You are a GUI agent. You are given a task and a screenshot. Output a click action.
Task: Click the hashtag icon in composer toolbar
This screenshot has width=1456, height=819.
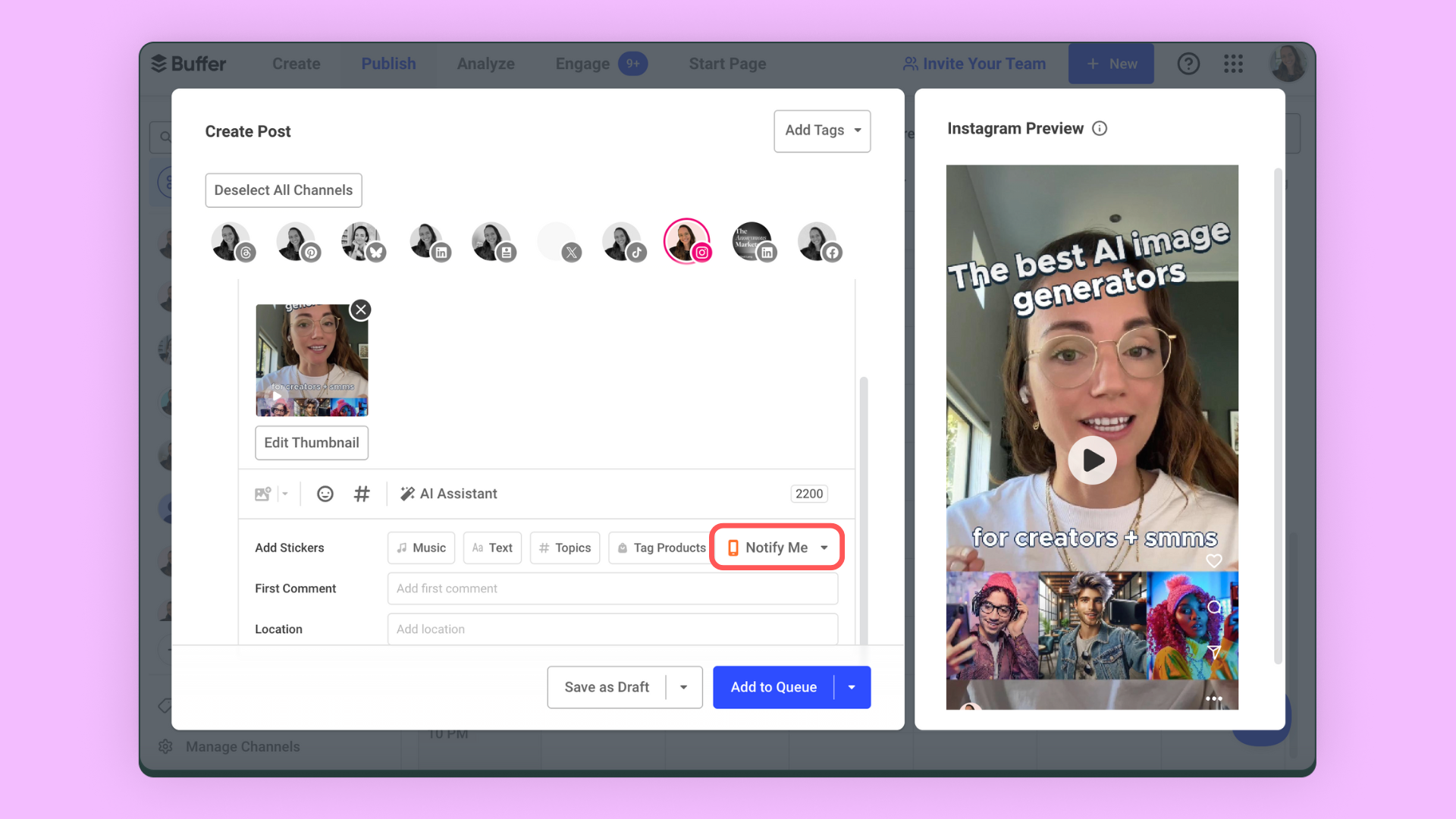[x=360, y=493]
